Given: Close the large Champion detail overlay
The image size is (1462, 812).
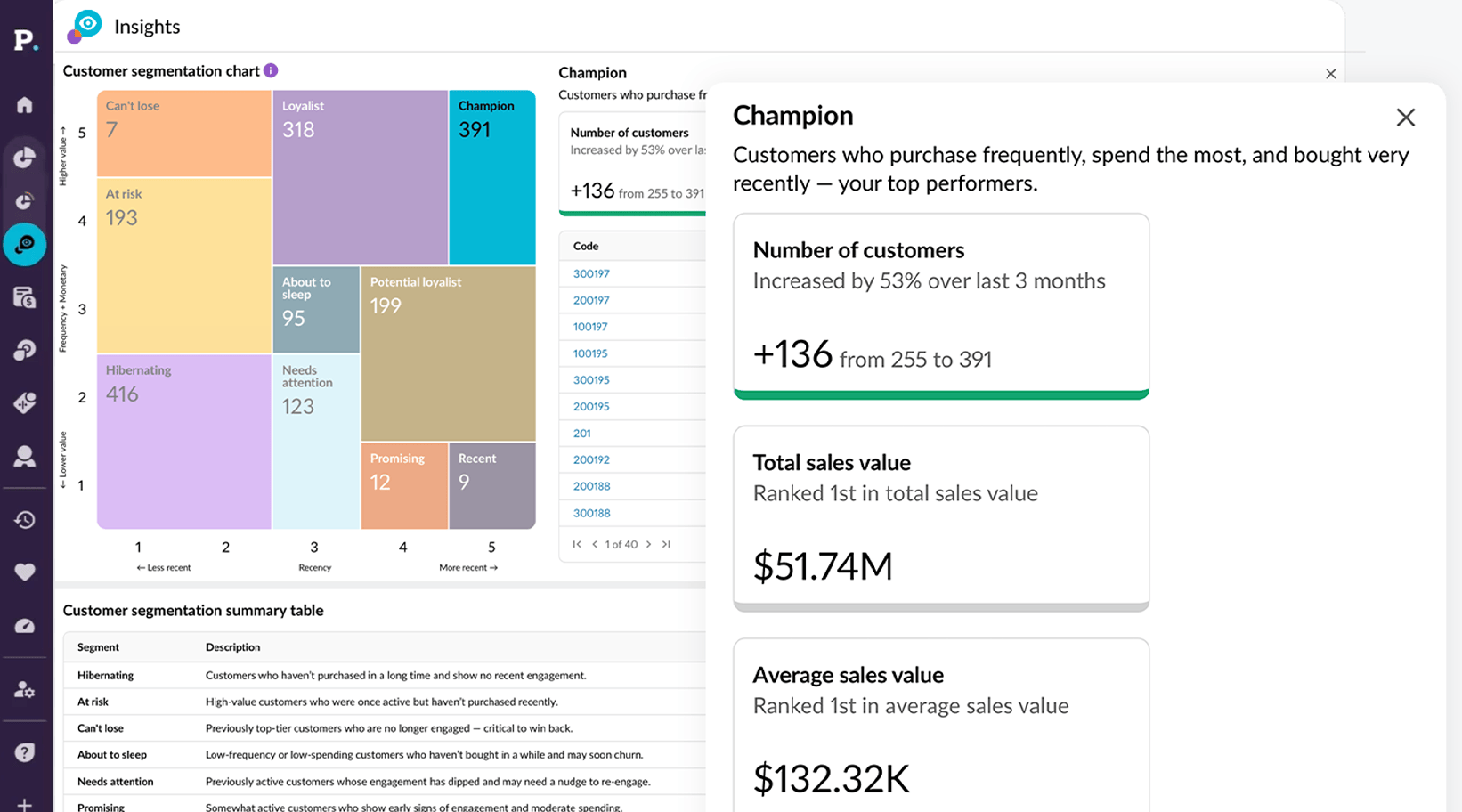Looking at the screenshot, I should (1405, 118).
